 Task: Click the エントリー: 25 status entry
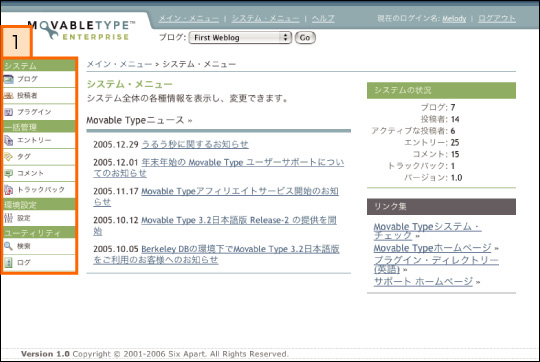coord(432,143)
